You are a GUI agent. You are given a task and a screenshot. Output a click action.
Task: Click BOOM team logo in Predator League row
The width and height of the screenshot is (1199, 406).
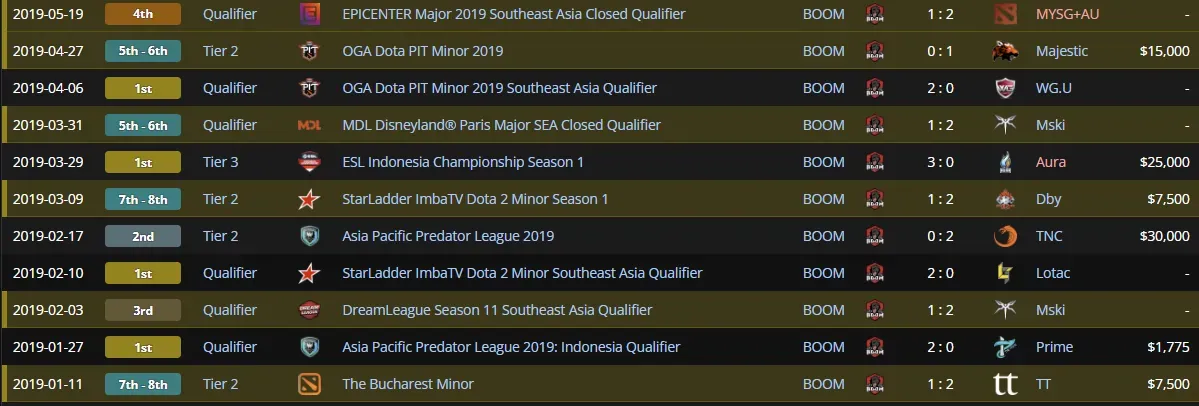point(875,236)
